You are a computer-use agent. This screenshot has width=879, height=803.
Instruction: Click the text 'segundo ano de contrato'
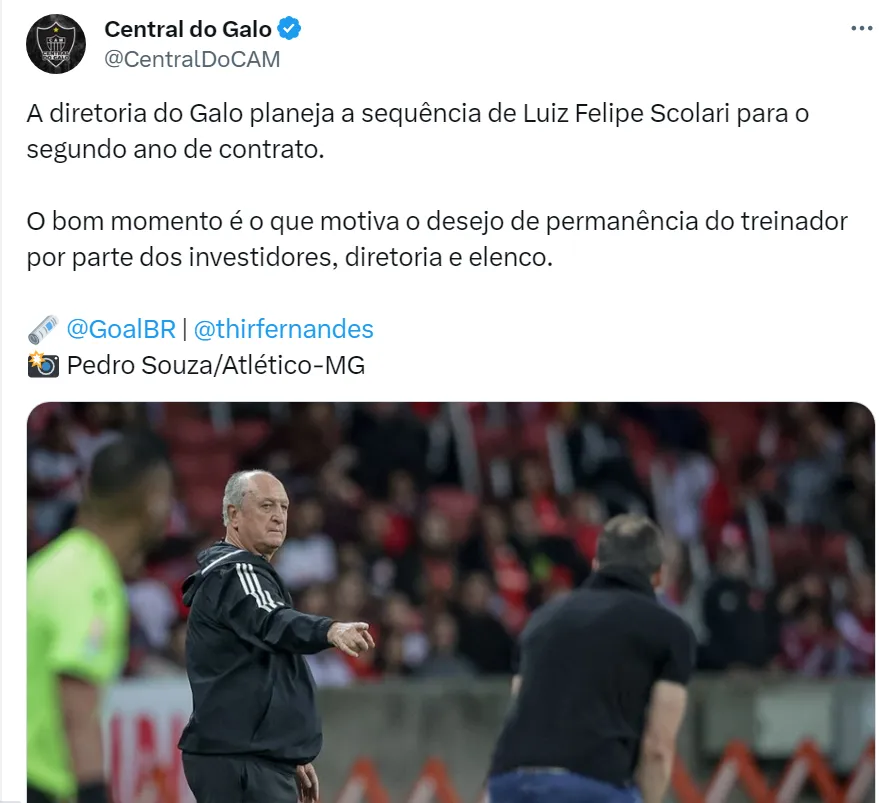(174, 150)
